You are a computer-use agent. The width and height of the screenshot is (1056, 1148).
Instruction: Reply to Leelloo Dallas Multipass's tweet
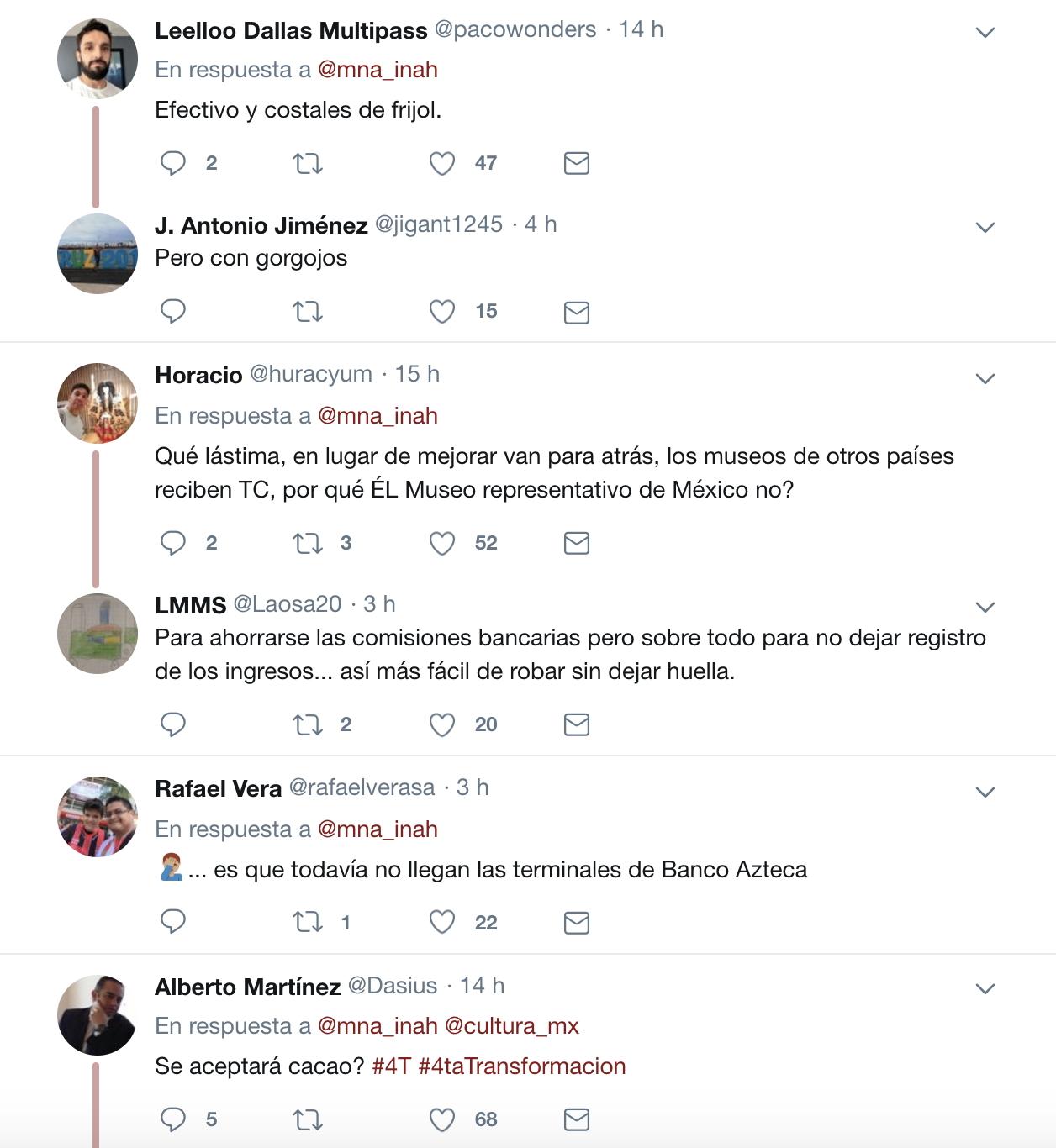tap(173, 163)
